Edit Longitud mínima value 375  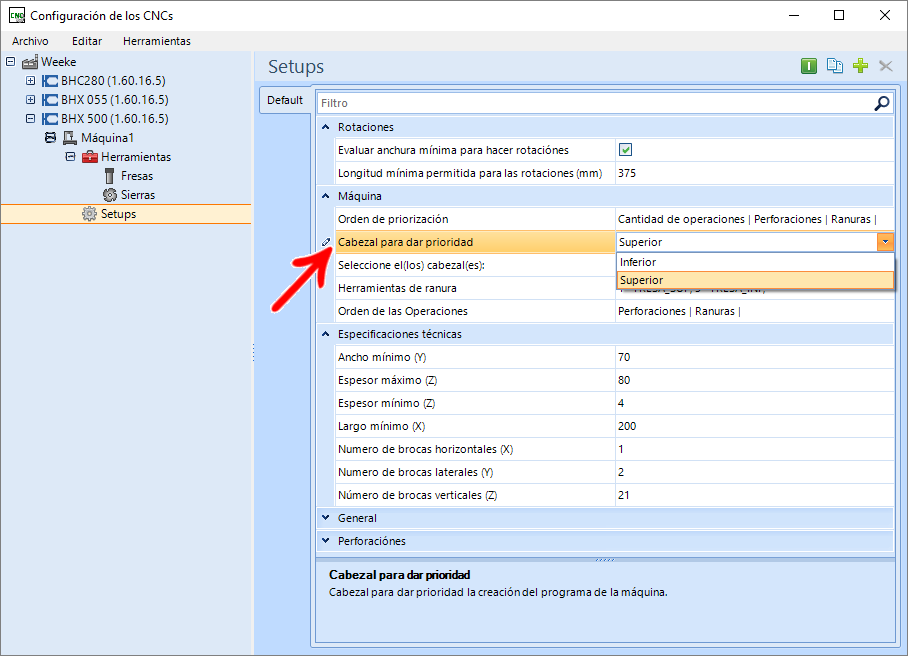(x=755, y=173)
